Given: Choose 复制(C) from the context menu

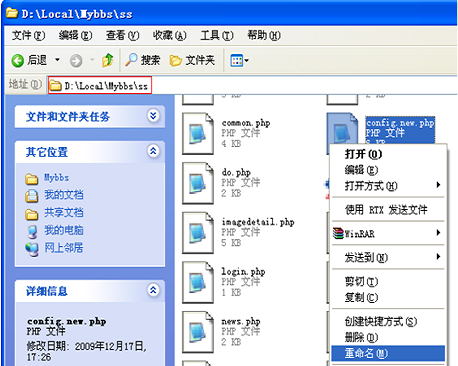Looking at the screenshot, I should click(x=388, y=297).
